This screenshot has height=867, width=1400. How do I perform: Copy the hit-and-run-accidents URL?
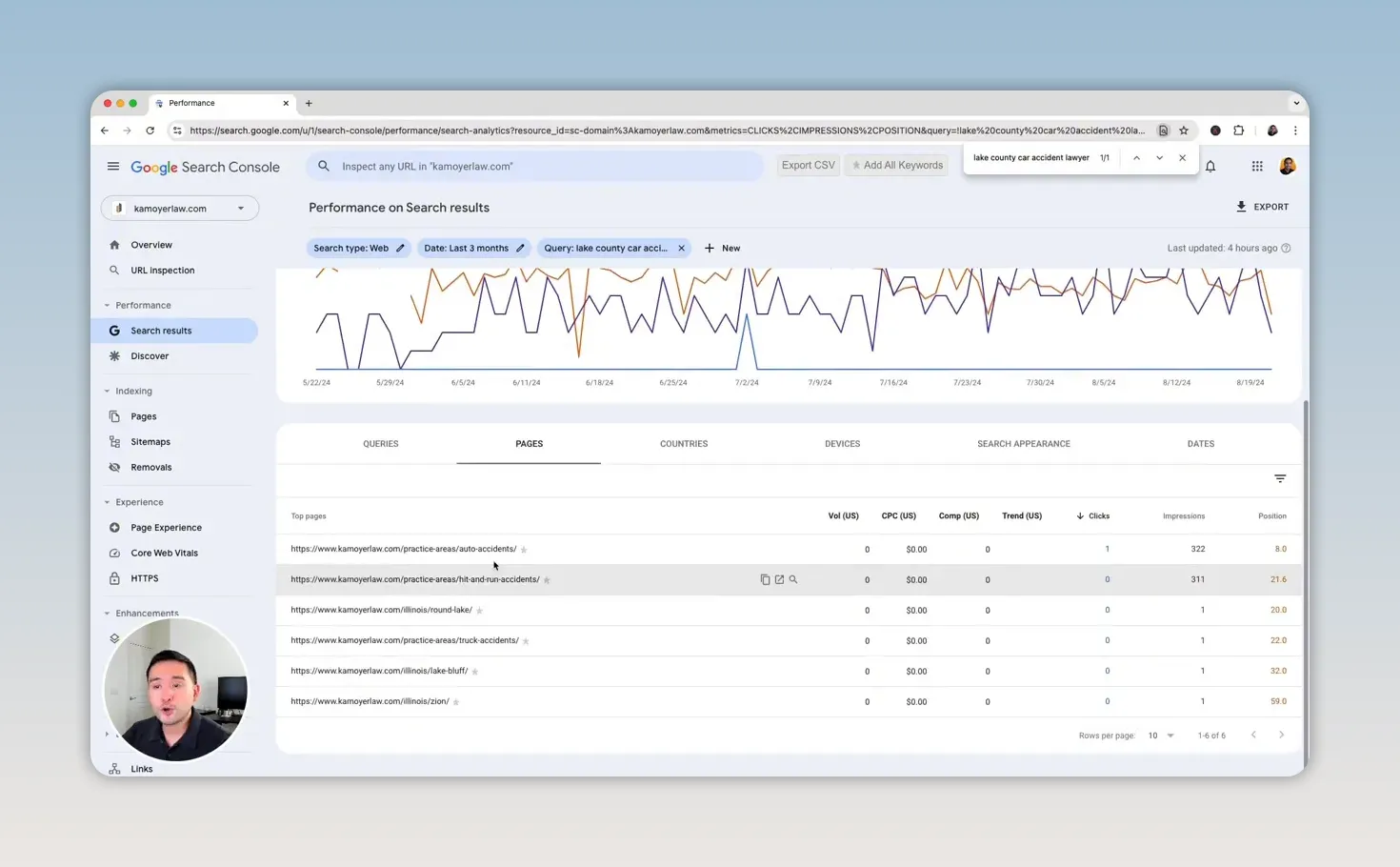(x=765, y=579)
